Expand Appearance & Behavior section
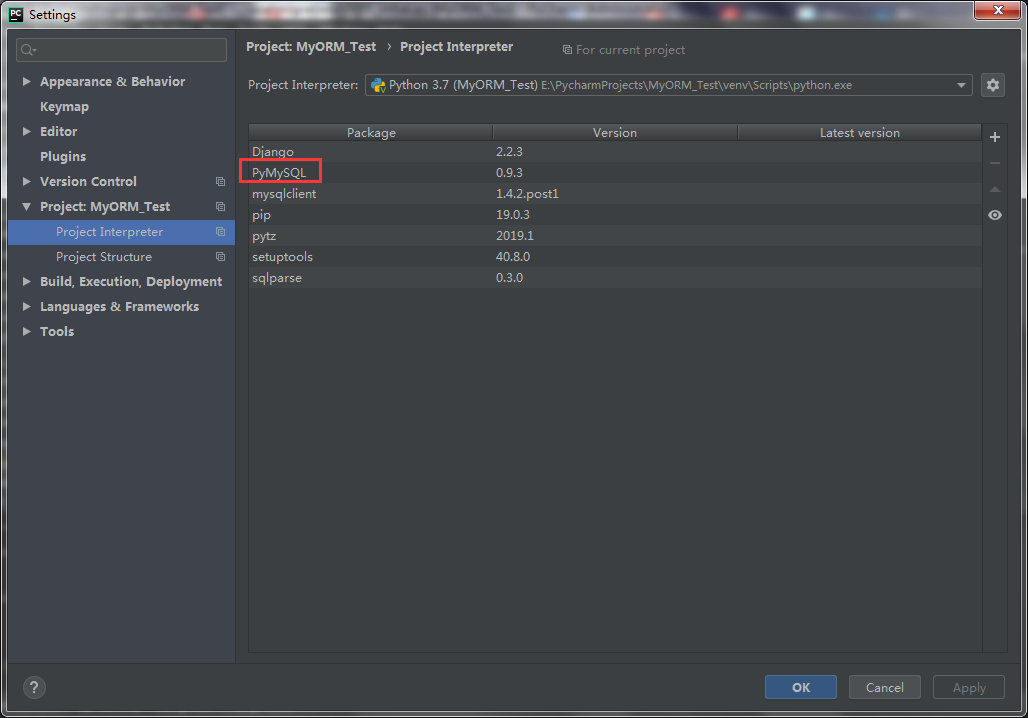This screenshot has width=1028, height=718. tap(26, 81)
